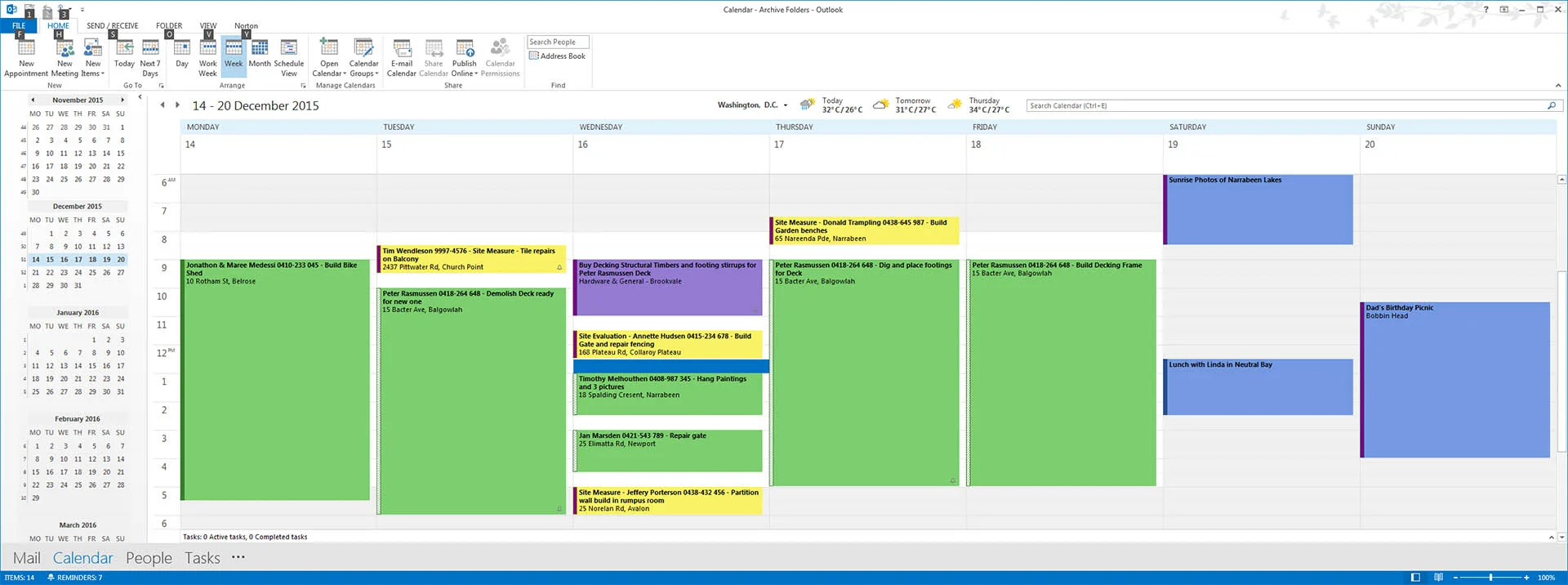Switch to Month view
The height and width of the screenshot is (585, 1568).
click(x=260, y=53)
